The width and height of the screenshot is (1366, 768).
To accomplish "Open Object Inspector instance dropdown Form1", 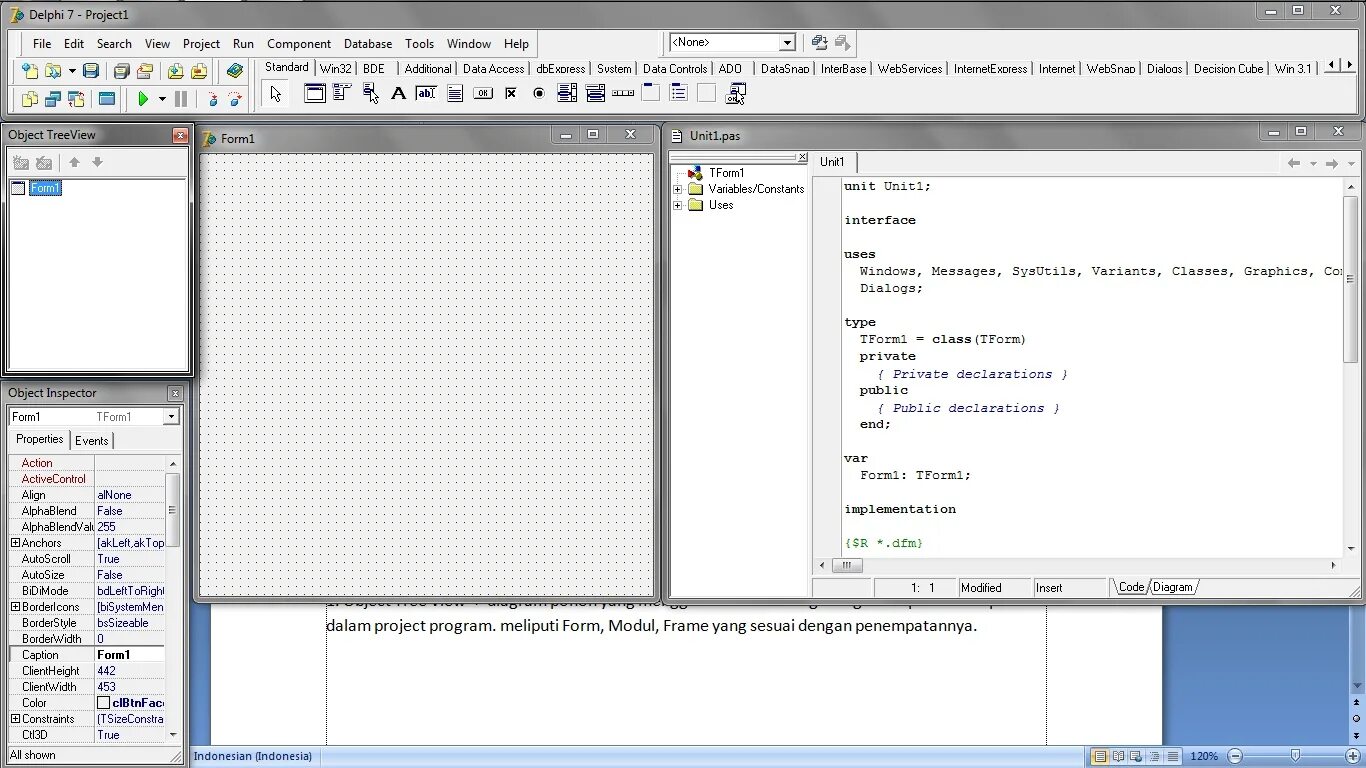I will tap(171, 417).
